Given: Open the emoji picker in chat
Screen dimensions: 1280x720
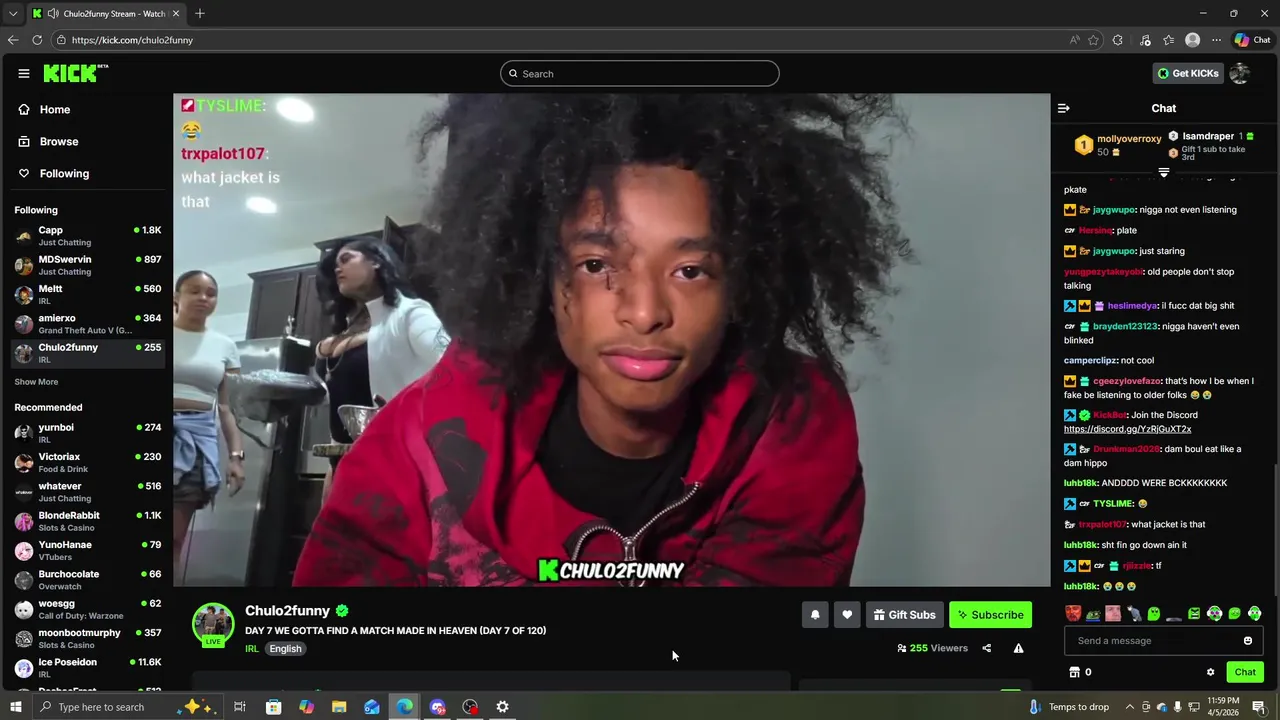Looking at the screenshot, I should (1248, 641).
